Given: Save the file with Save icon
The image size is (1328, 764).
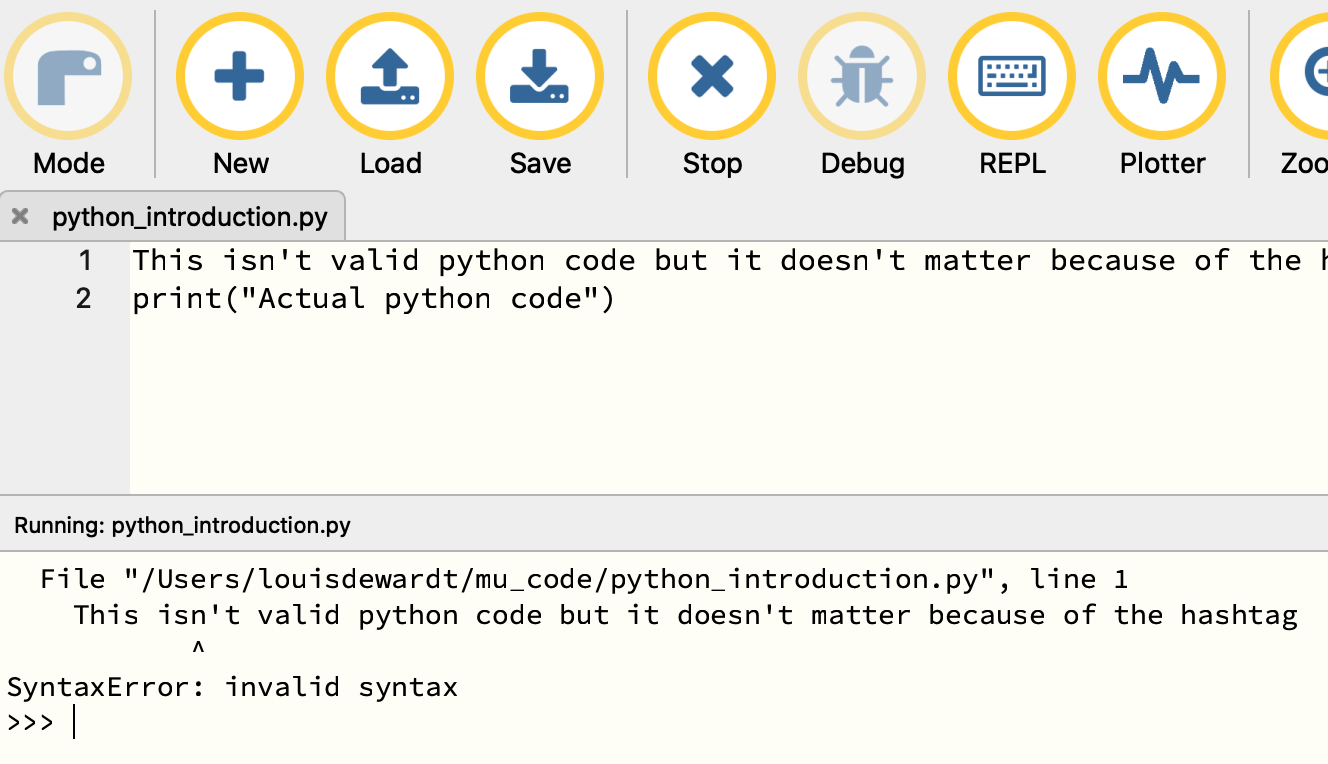Looking at the screenshot, I should click(540, 77).
